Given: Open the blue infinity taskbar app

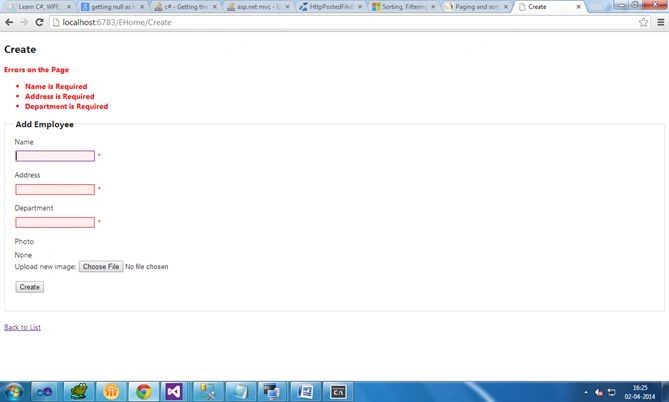Looking at the screenshot, I should (44, 391).
